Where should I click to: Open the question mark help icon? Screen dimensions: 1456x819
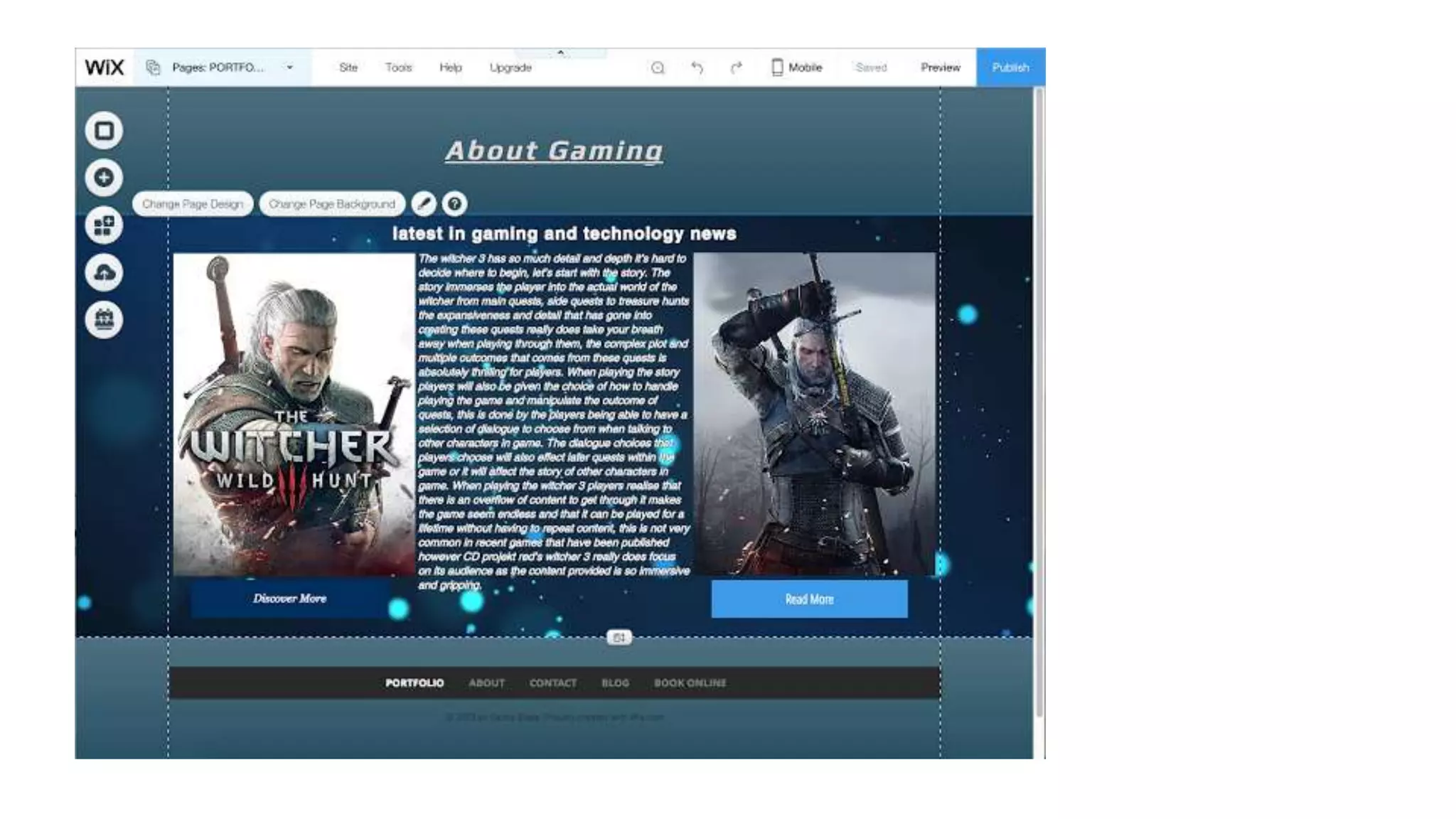455,204
